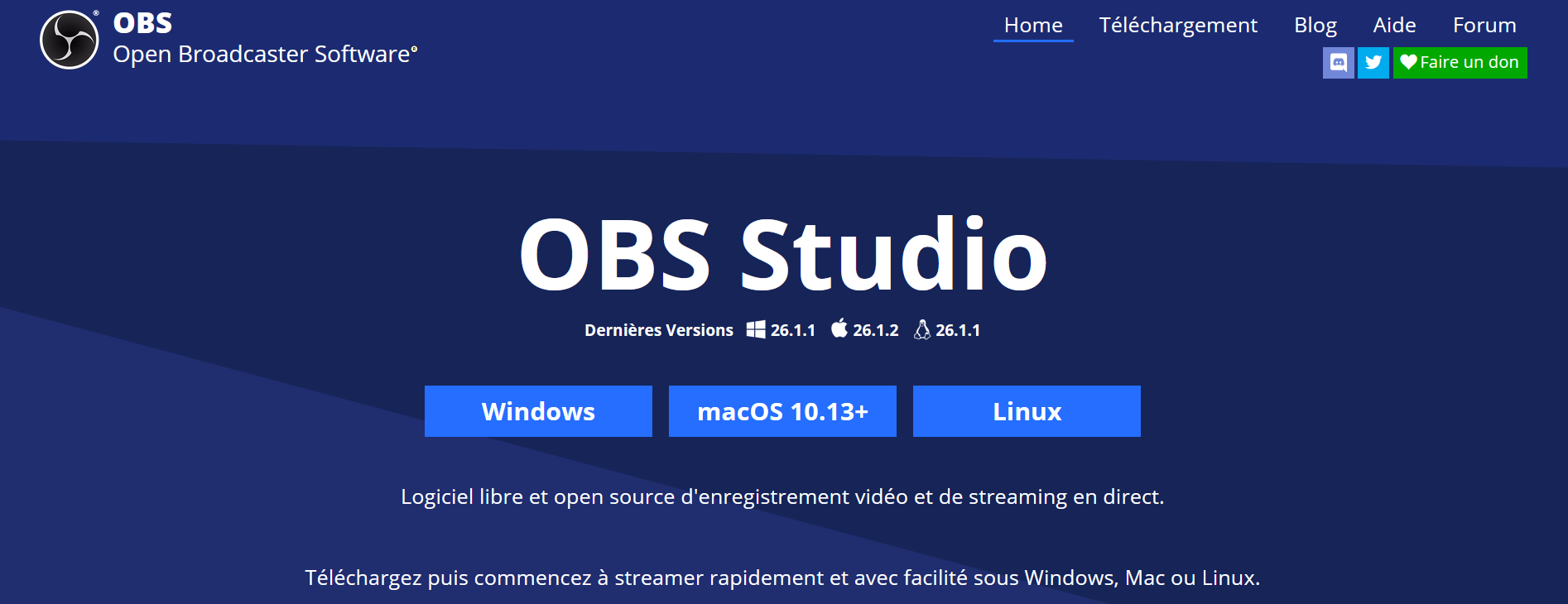
Task: Visit the Forum navigation link
Action: point(1484,26)
